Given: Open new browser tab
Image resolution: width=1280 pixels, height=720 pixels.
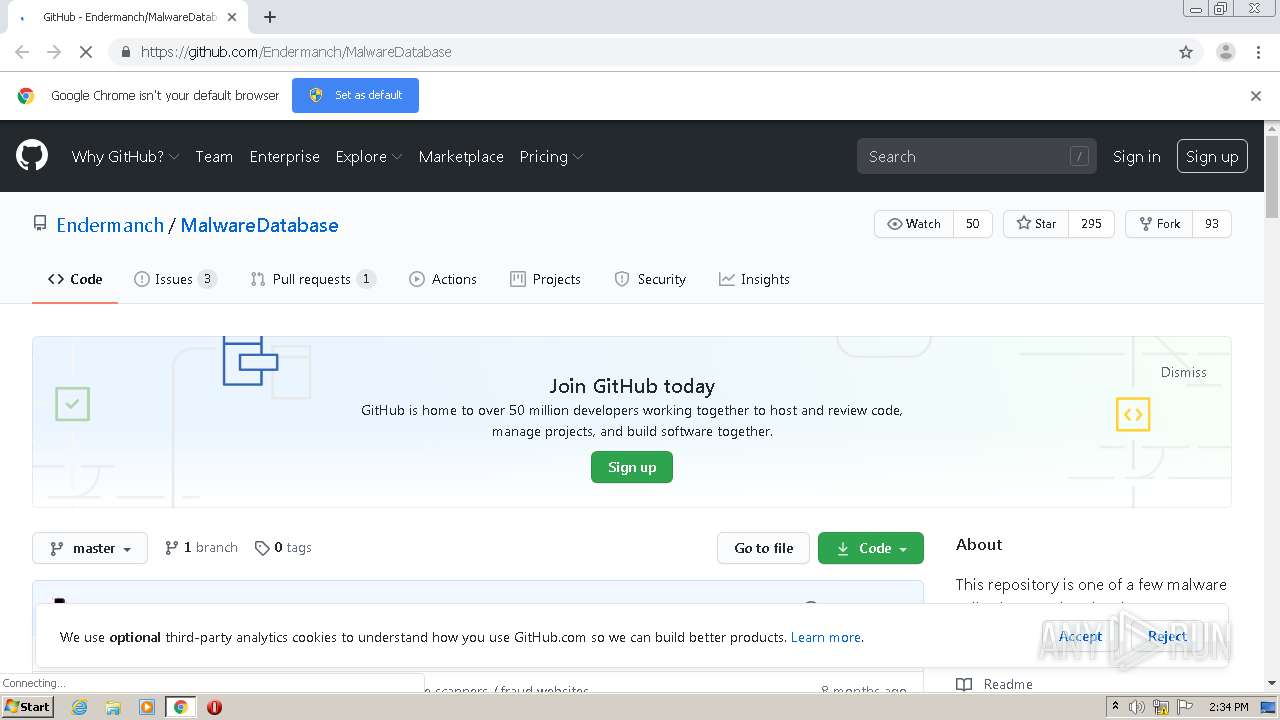Looking at the screenshot, I should tap(270, 17).
